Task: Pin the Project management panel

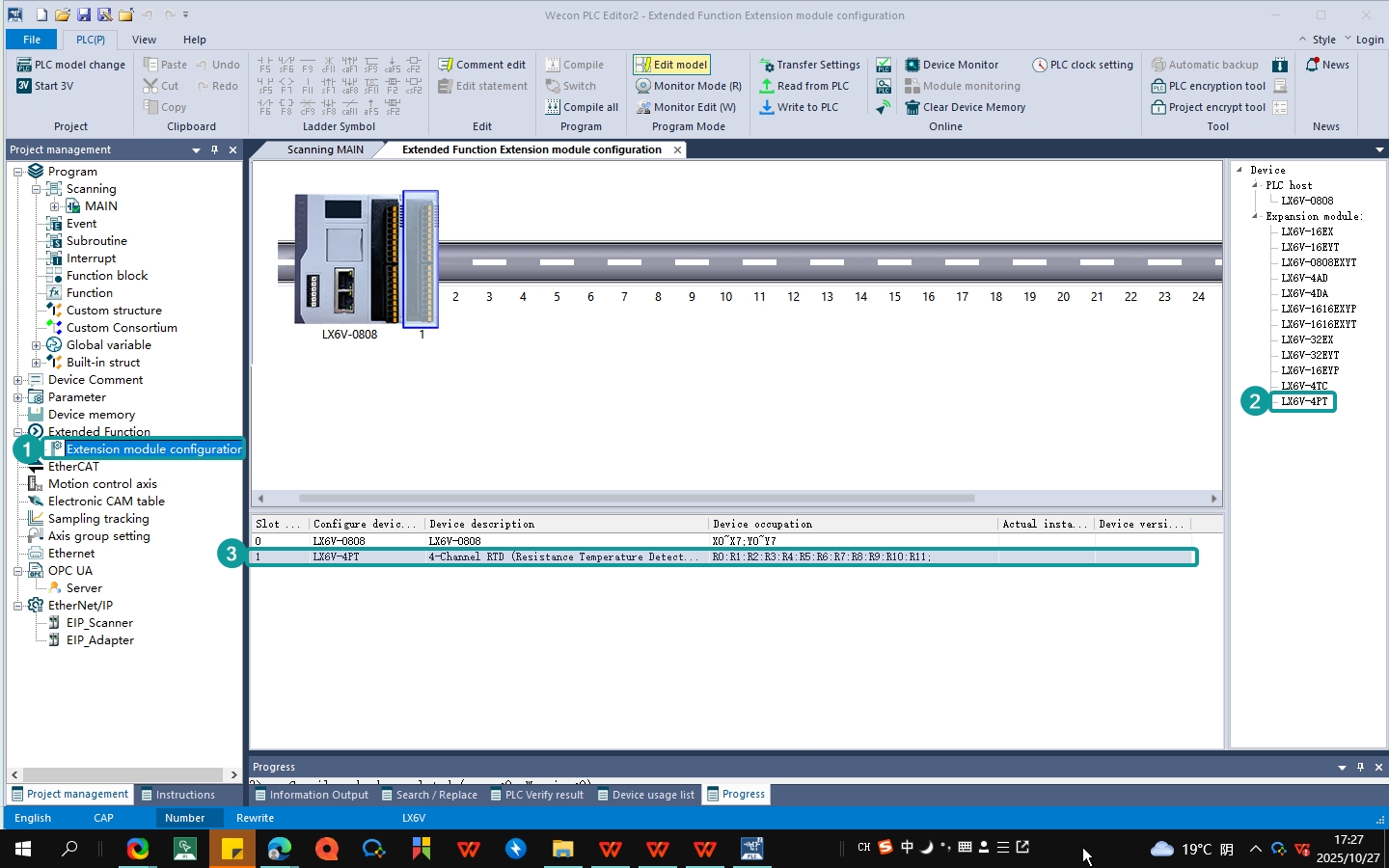Action: pos(214,149)
